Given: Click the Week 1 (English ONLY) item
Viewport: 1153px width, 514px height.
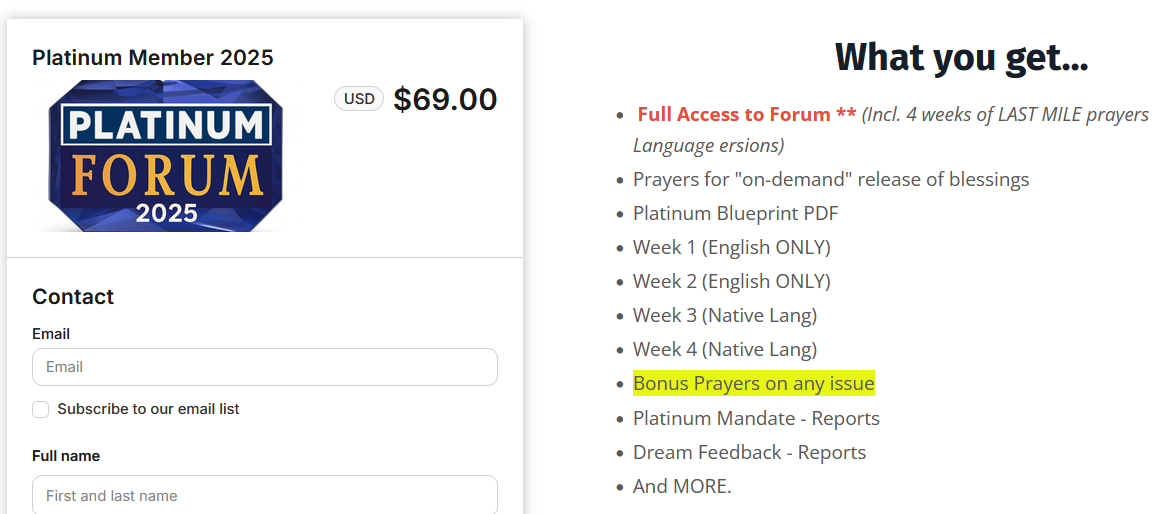Looking at the screenshot, I should 731,247.
